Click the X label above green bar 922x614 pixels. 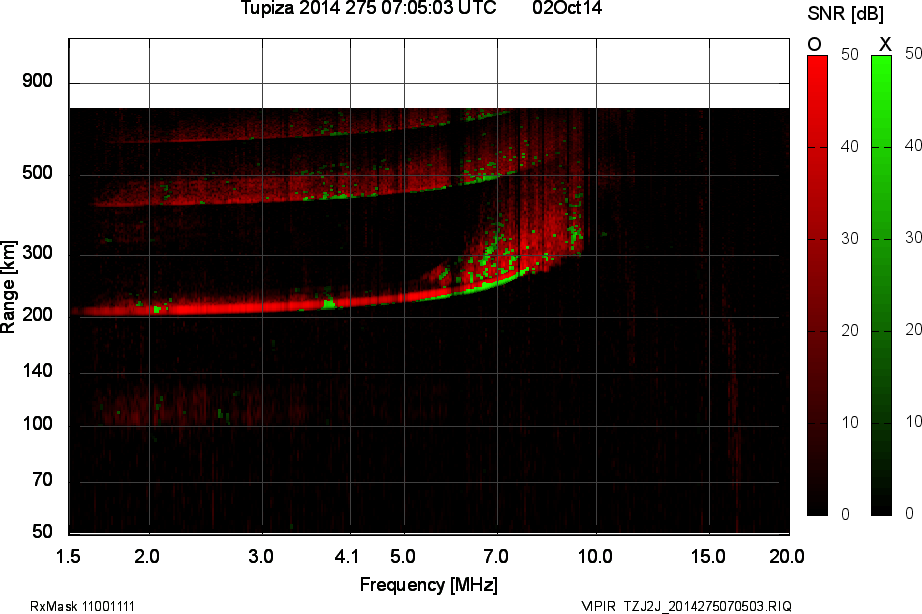(884, 44)
